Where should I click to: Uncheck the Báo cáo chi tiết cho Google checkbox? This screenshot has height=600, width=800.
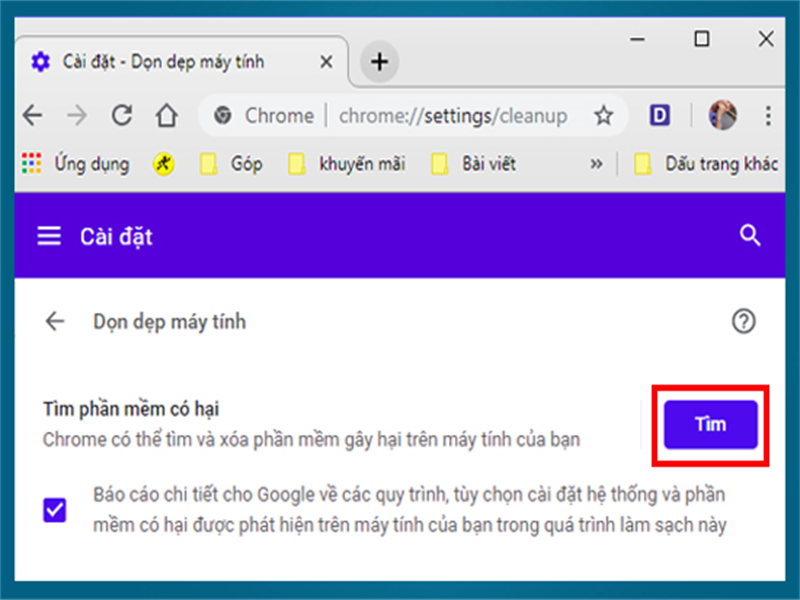55,510
